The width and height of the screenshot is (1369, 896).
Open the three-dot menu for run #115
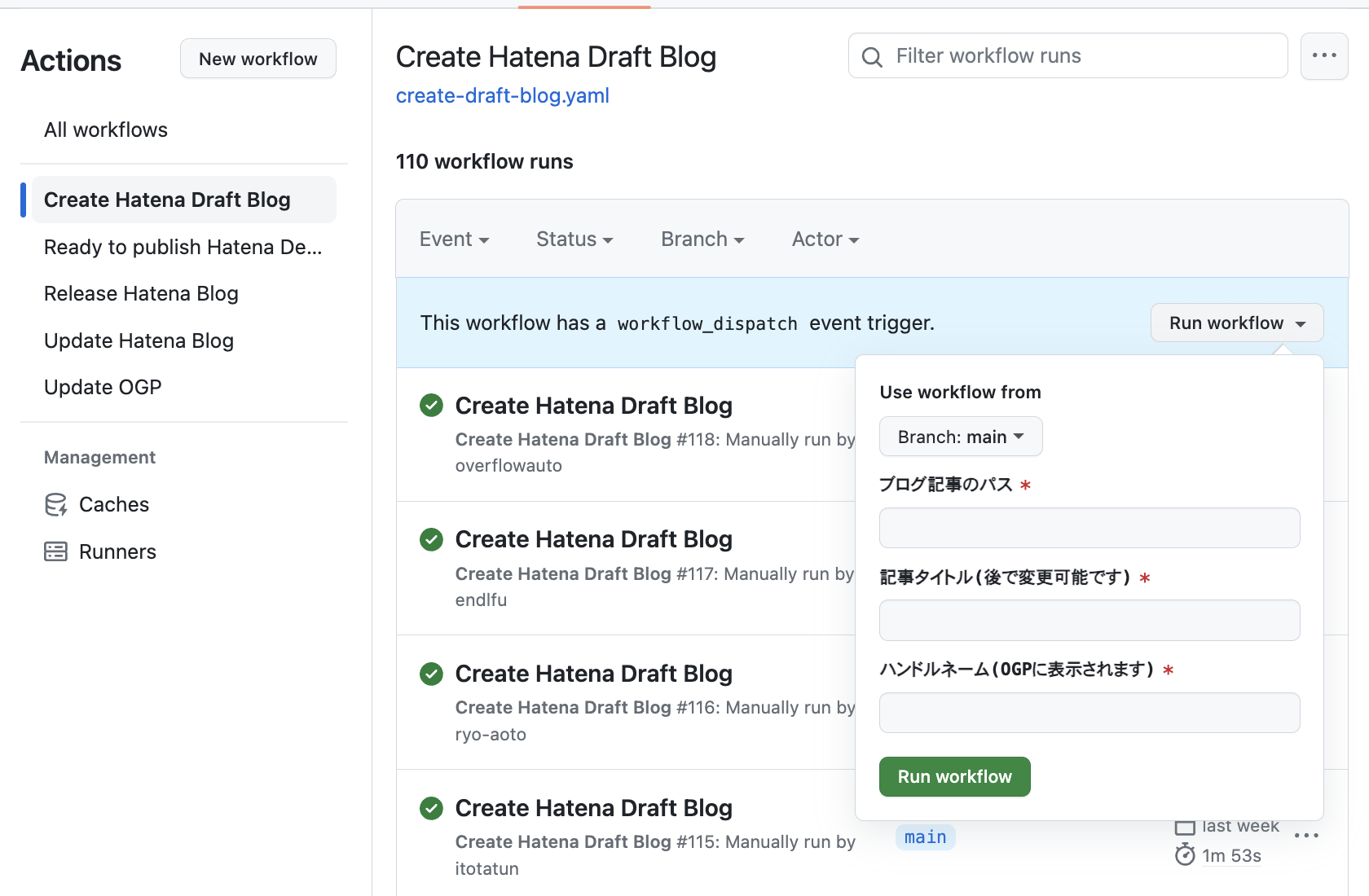tap(1306, 835)
